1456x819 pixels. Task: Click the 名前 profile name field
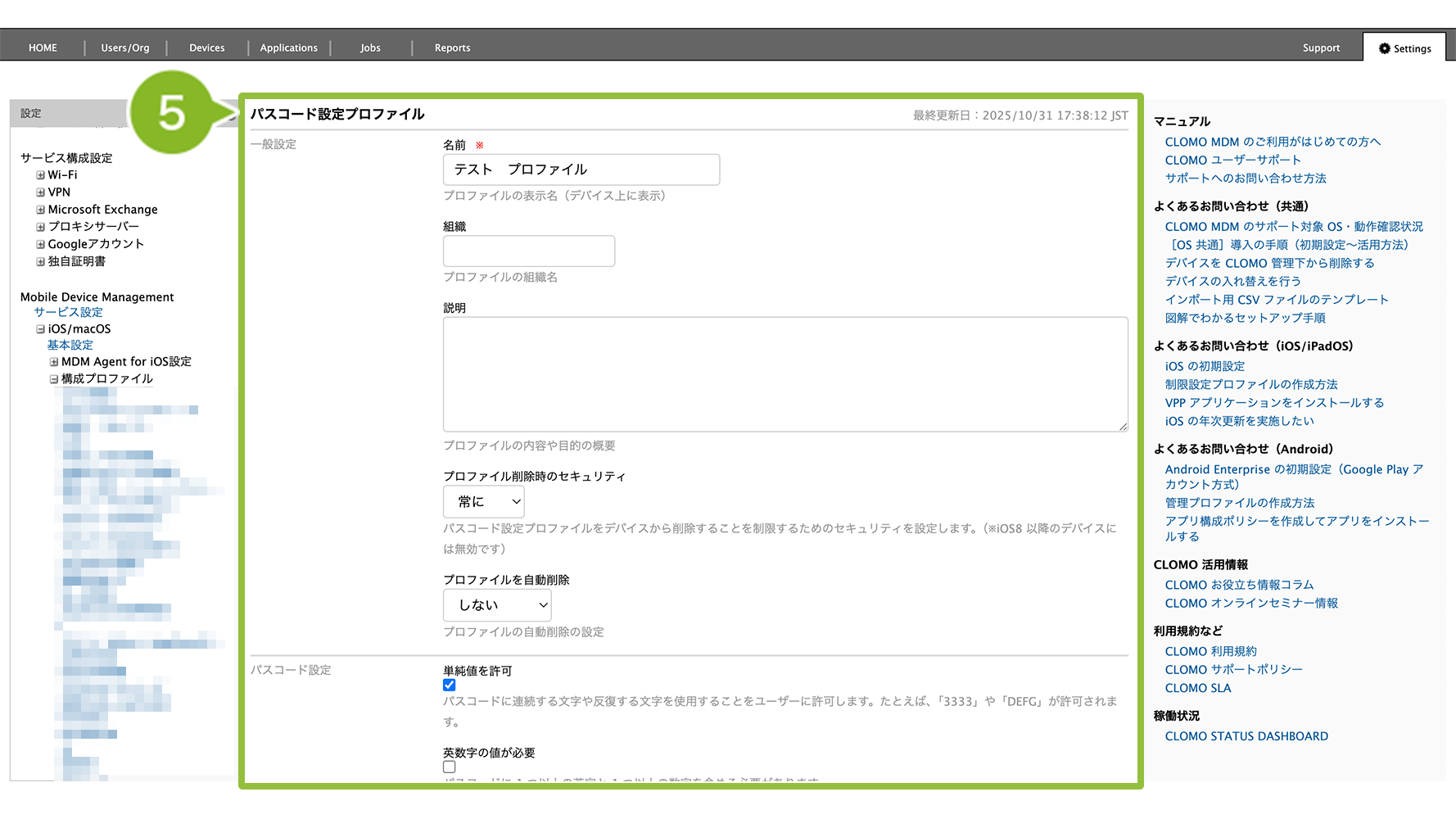coord(581,170)
